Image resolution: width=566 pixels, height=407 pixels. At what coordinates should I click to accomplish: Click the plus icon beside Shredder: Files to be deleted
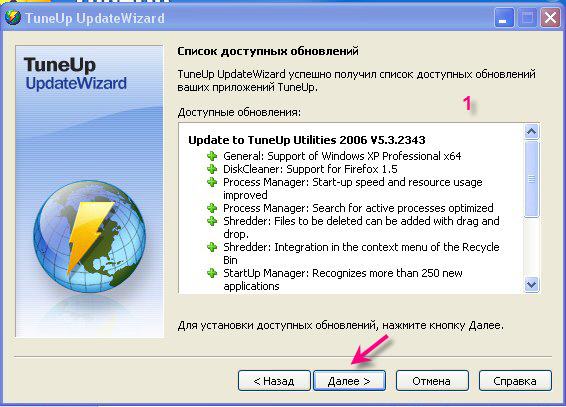coord(212,221)
